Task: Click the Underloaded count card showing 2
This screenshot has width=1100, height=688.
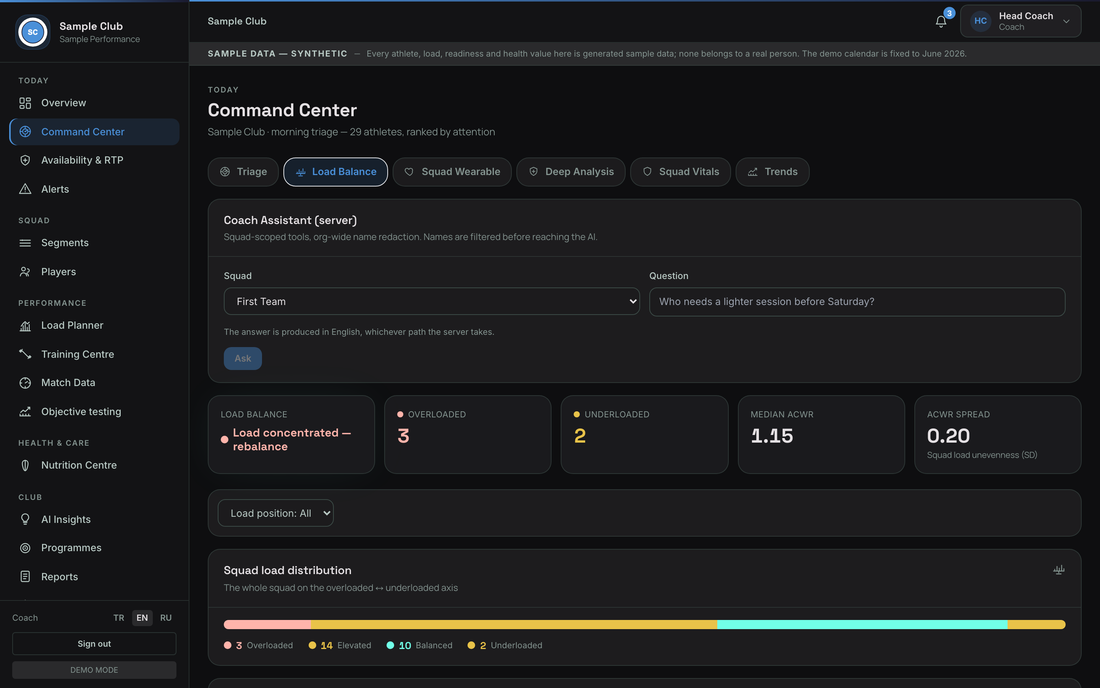Action: (645, 434)
